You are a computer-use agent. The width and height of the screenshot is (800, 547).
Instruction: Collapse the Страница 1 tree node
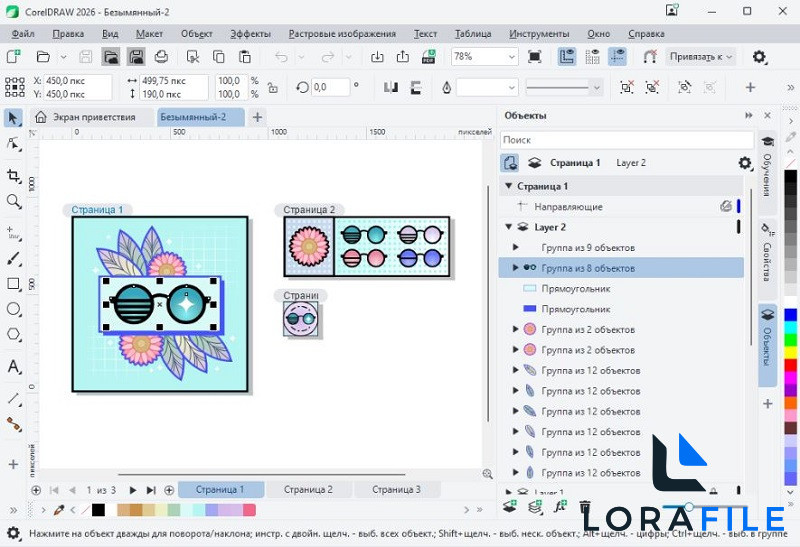point(509,186)
